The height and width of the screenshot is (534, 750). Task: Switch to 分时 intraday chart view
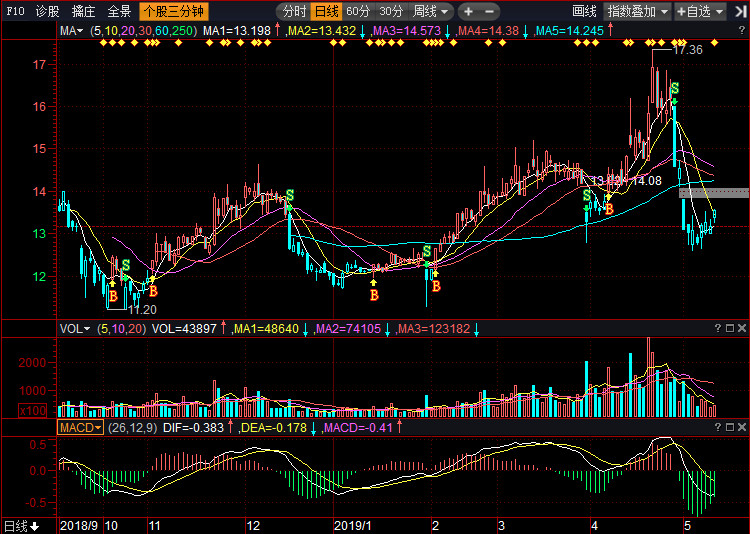[294, 12]
